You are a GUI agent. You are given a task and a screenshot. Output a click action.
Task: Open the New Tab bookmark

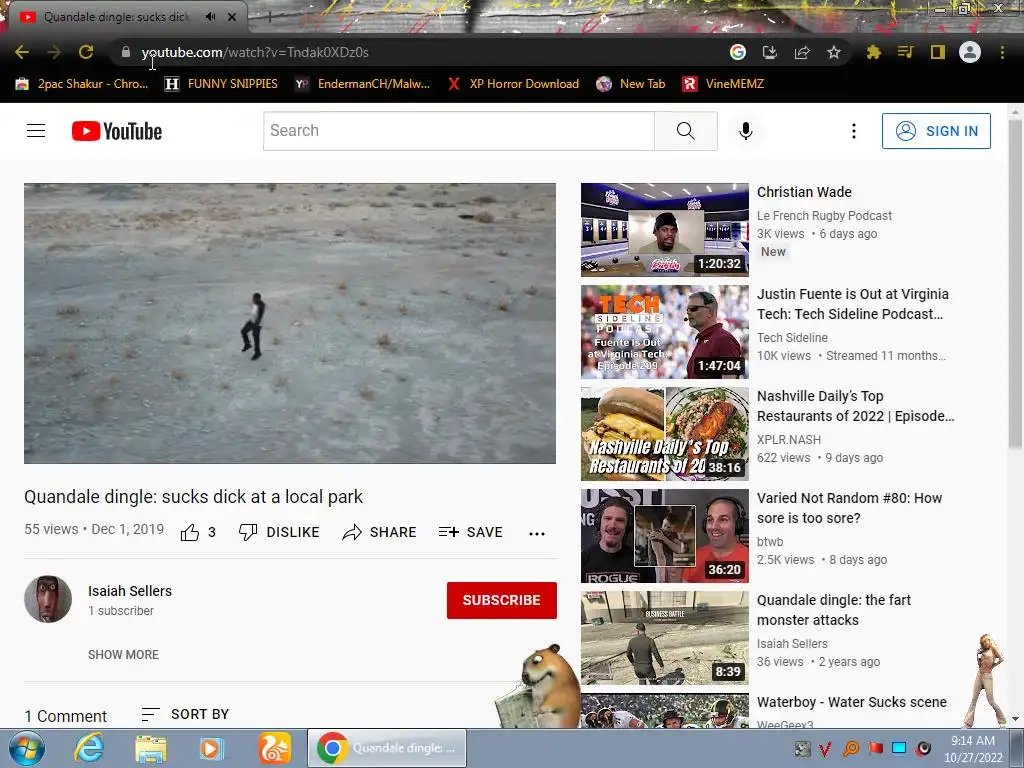pyautogui.click(x=631, y=84)
